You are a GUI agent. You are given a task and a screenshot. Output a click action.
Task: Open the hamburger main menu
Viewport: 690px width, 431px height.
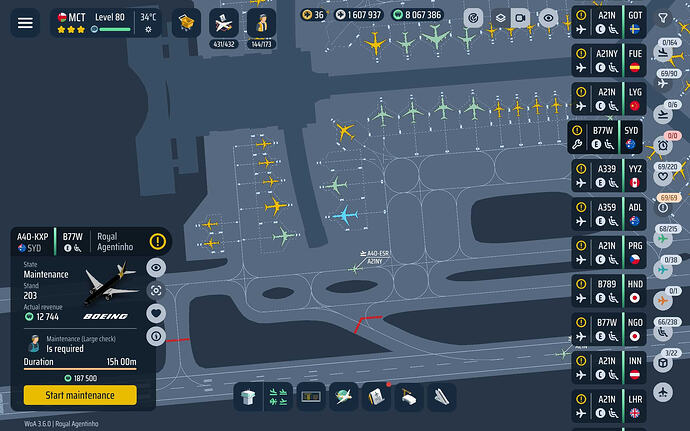click(x=25, y=23)
